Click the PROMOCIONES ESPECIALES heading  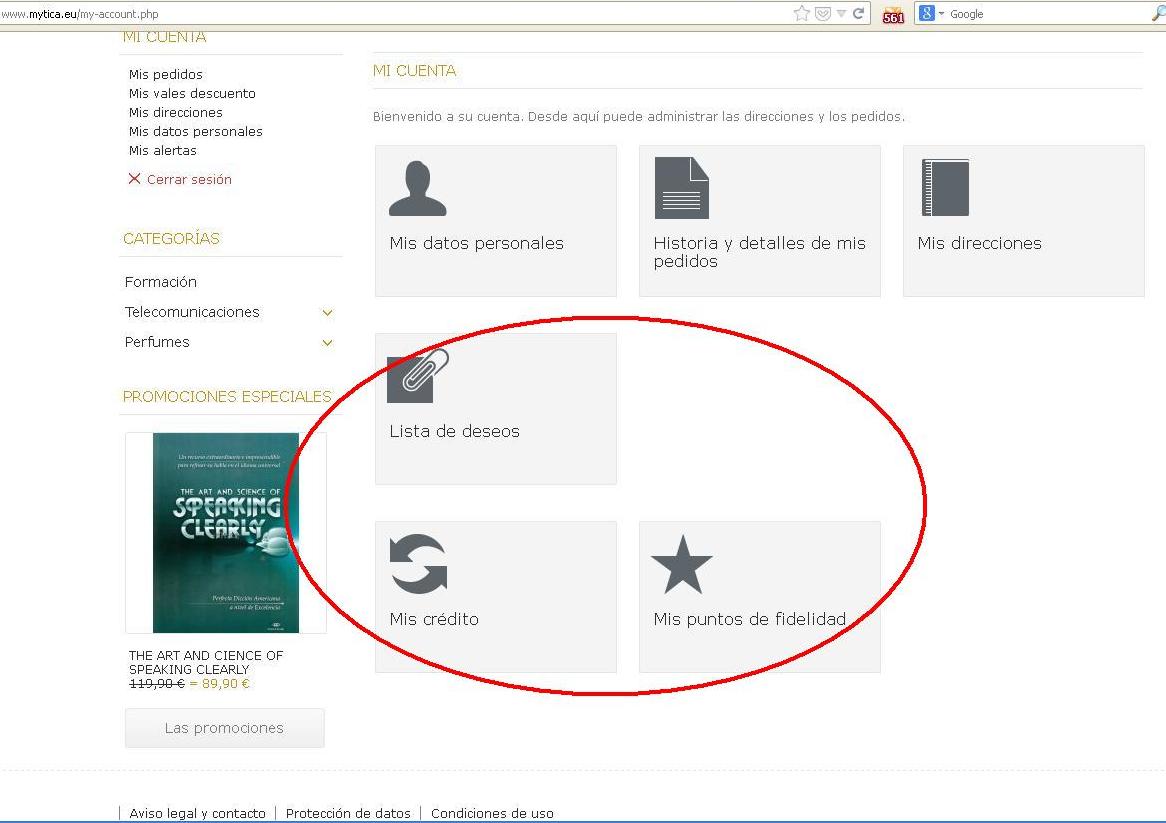227,396
